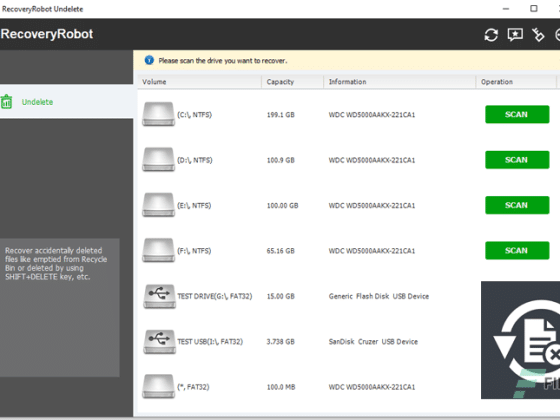Image resolution: width=560 pixels, height=420 pixels.
Task: Sort by the Volume column header
Action: 199,82
